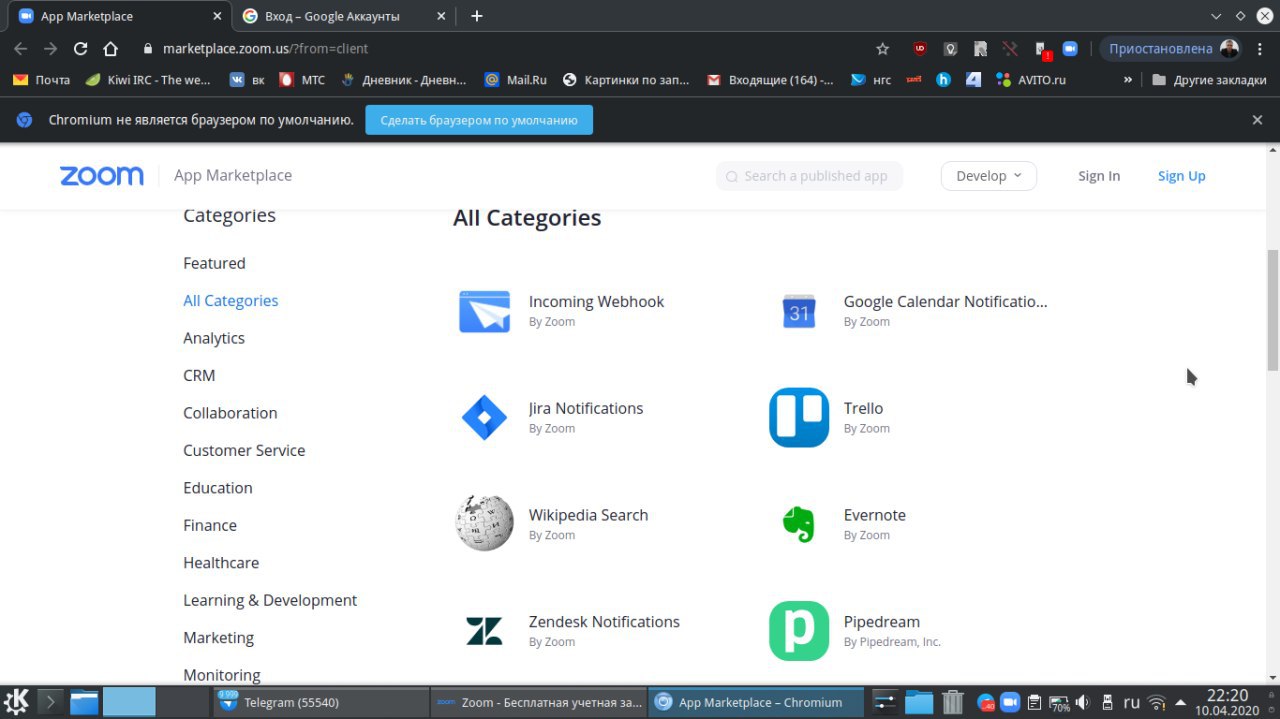Expand the Develop dropdown
This screenshot has width=1280, height=719.
[989, 176]
